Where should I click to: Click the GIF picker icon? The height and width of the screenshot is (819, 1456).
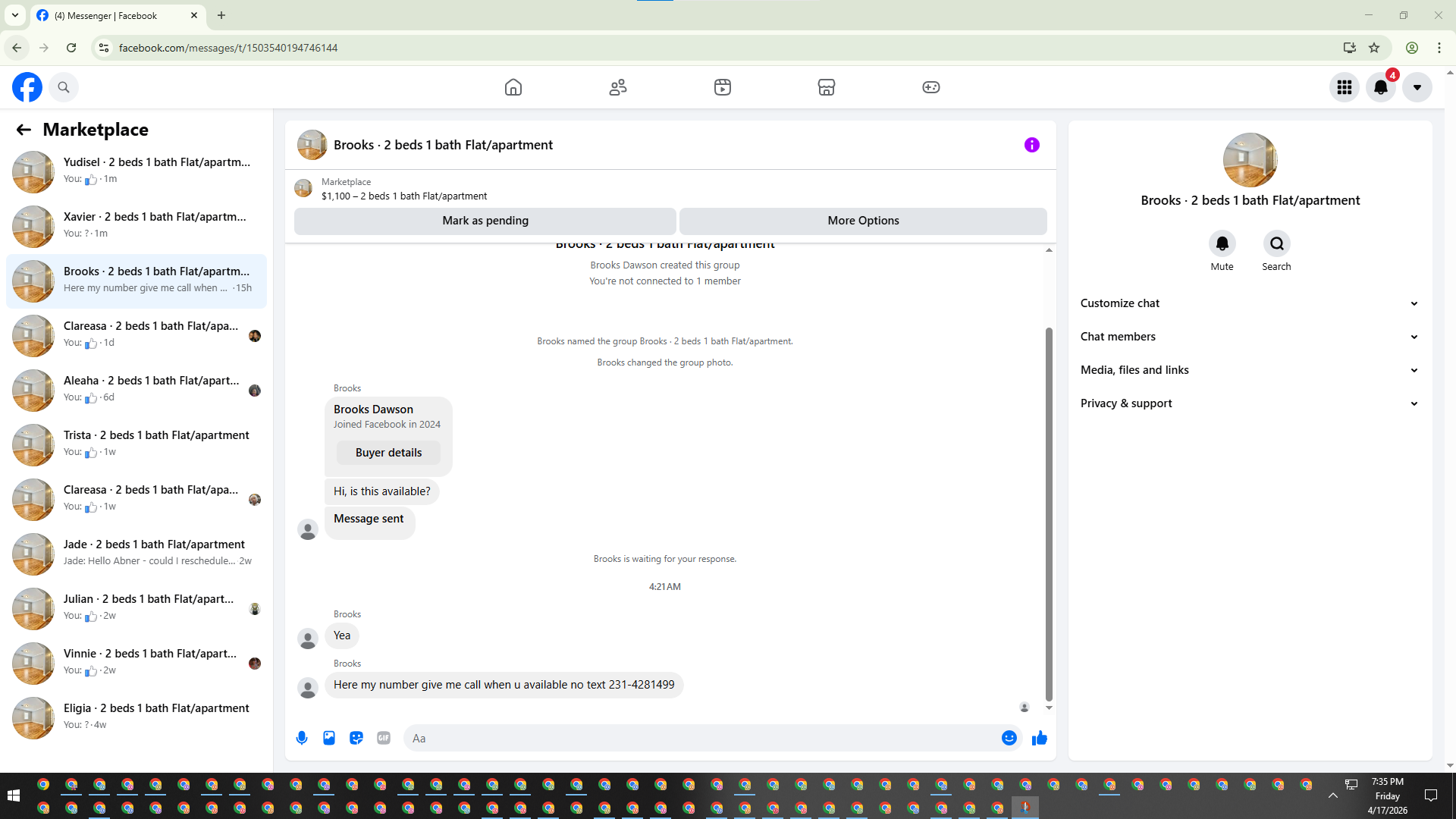click(x=384, y=738)
